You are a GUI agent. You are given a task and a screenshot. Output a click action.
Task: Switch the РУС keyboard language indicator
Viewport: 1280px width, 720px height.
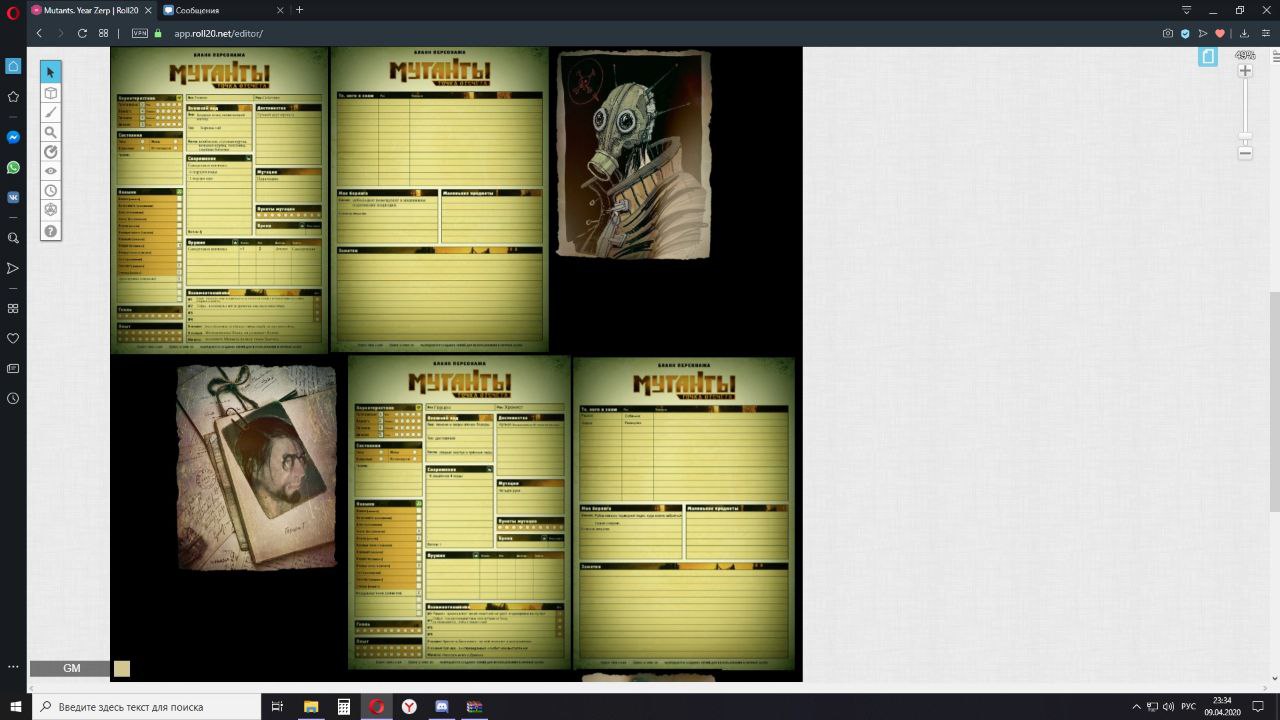coord(1188,707)
